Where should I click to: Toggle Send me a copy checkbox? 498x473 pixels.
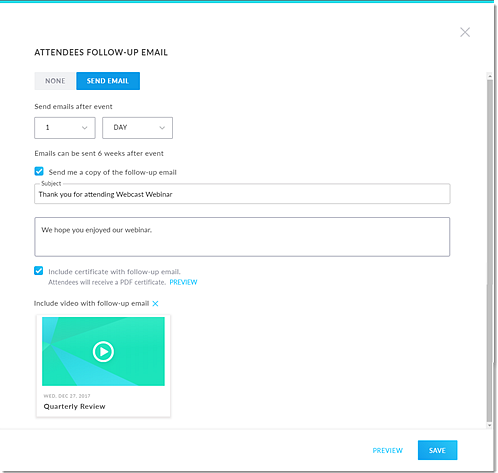point(39,171)
